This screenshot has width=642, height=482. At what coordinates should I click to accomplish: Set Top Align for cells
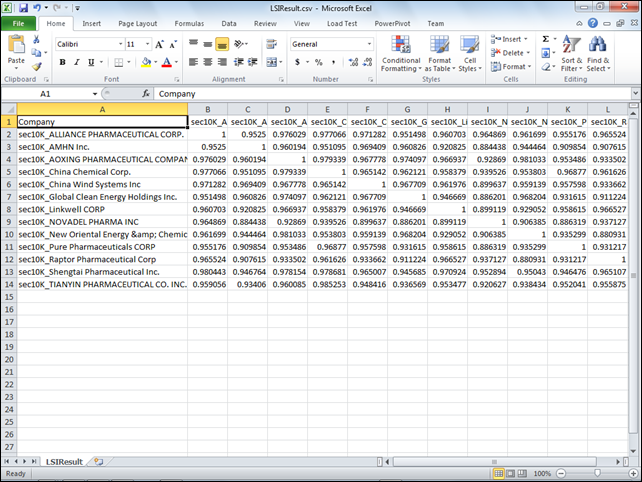pos(194,43)
